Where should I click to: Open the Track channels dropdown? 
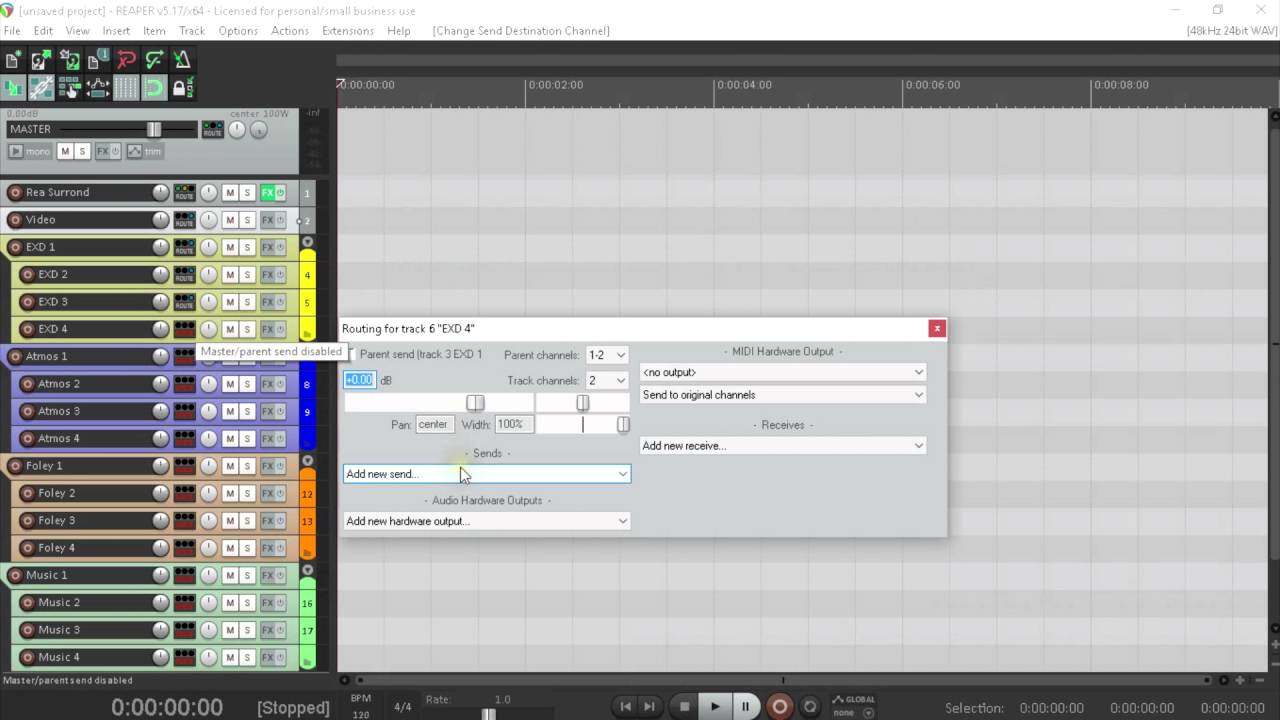point(607,381)
